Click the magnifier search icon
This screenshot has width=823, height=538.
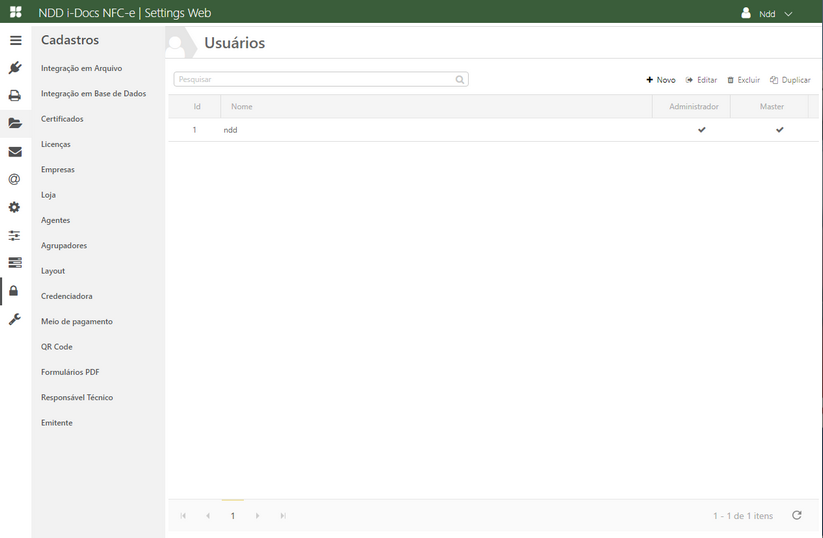[460, 79]
